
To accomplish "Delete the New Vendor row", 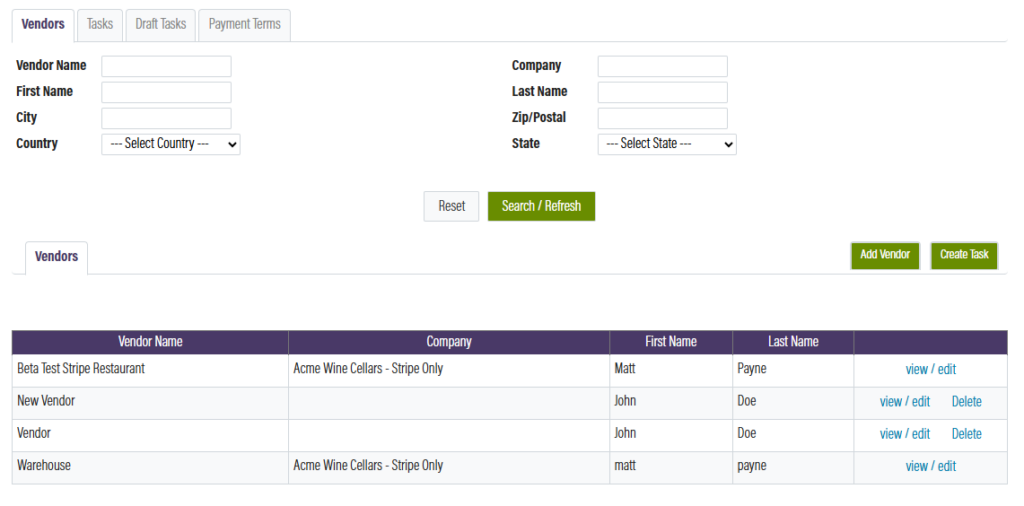I will pyautogui.click(x=966, y=402).
